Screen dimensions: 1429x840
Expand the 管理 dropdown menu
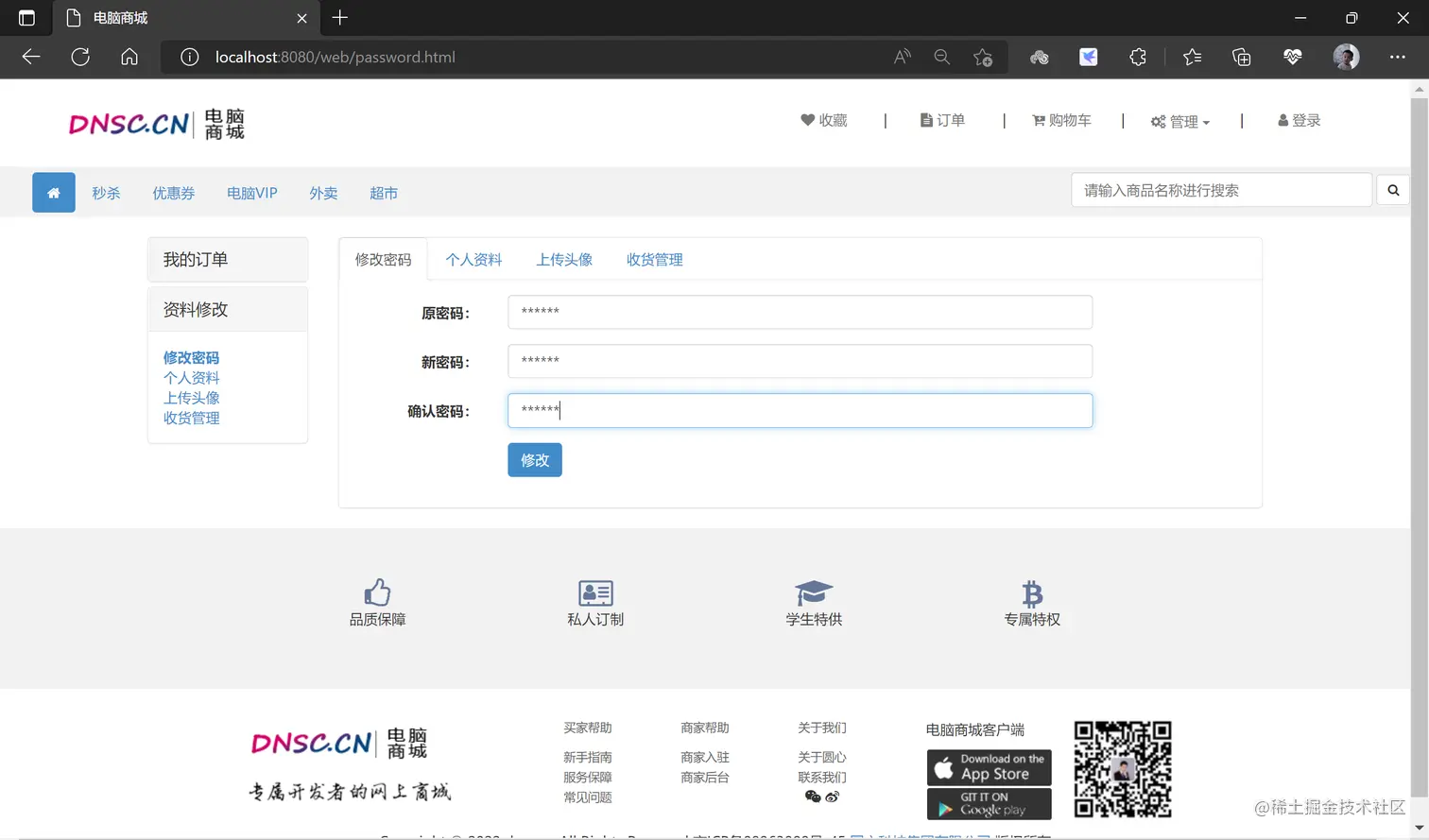point(1180,121)
